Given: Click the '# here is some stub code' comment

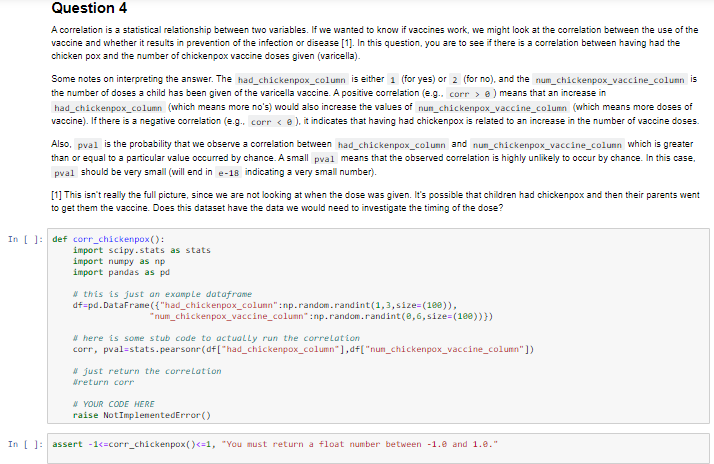Looking at the screenshot, I should tap(216, 338).
